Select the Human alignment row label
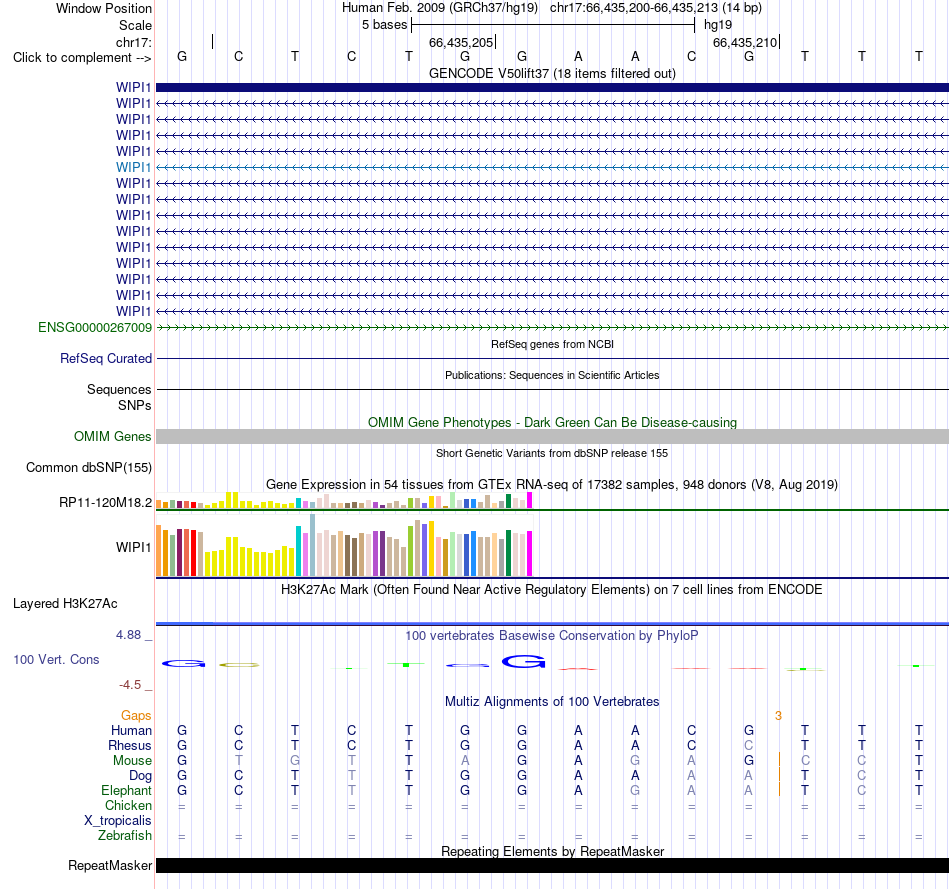The width and height of the screenshot is (950, 889). [x=131, y=731]
